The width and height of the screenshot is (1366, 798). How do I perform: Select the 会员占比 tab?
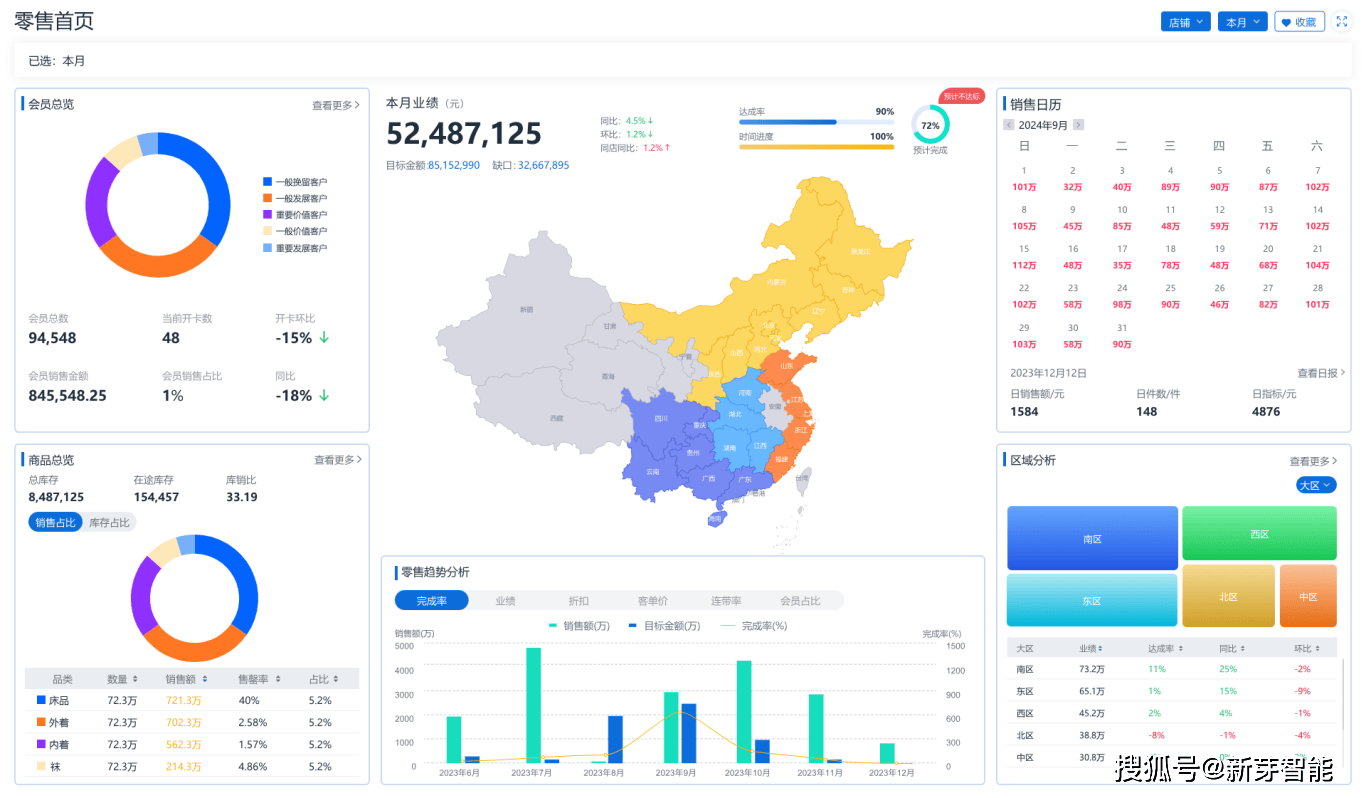pyautogui.click(x=801, y=600)
